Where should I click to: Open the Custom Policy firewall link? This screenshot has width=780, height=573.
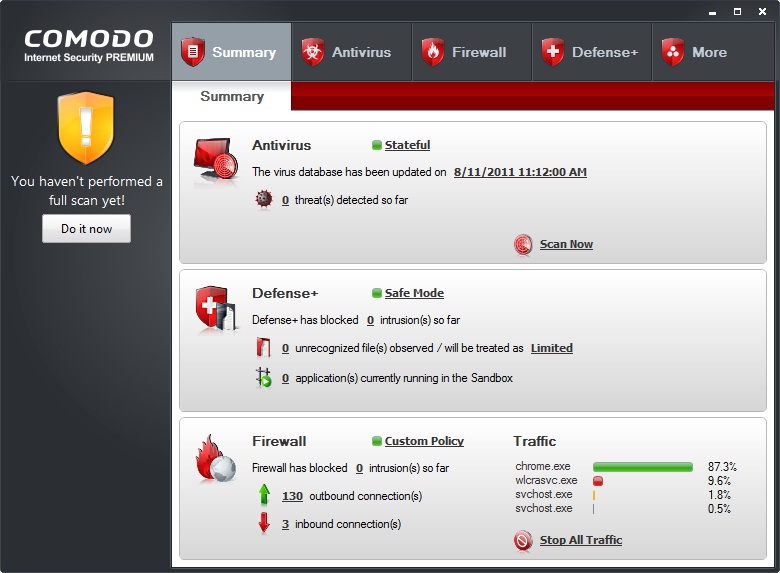424,441
